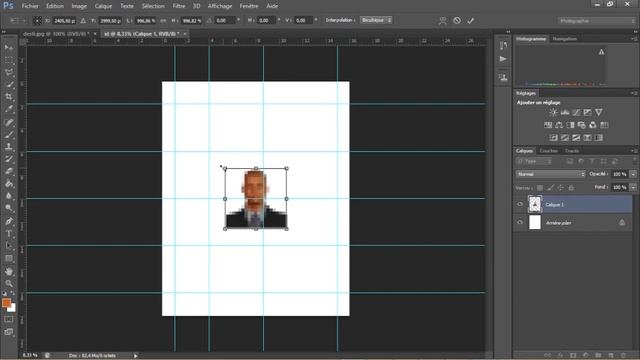This screenshot has height=360, width=640.
Task: Add a Vibrance adjustment
Action: pyautogui.click(x=599, y=112)
